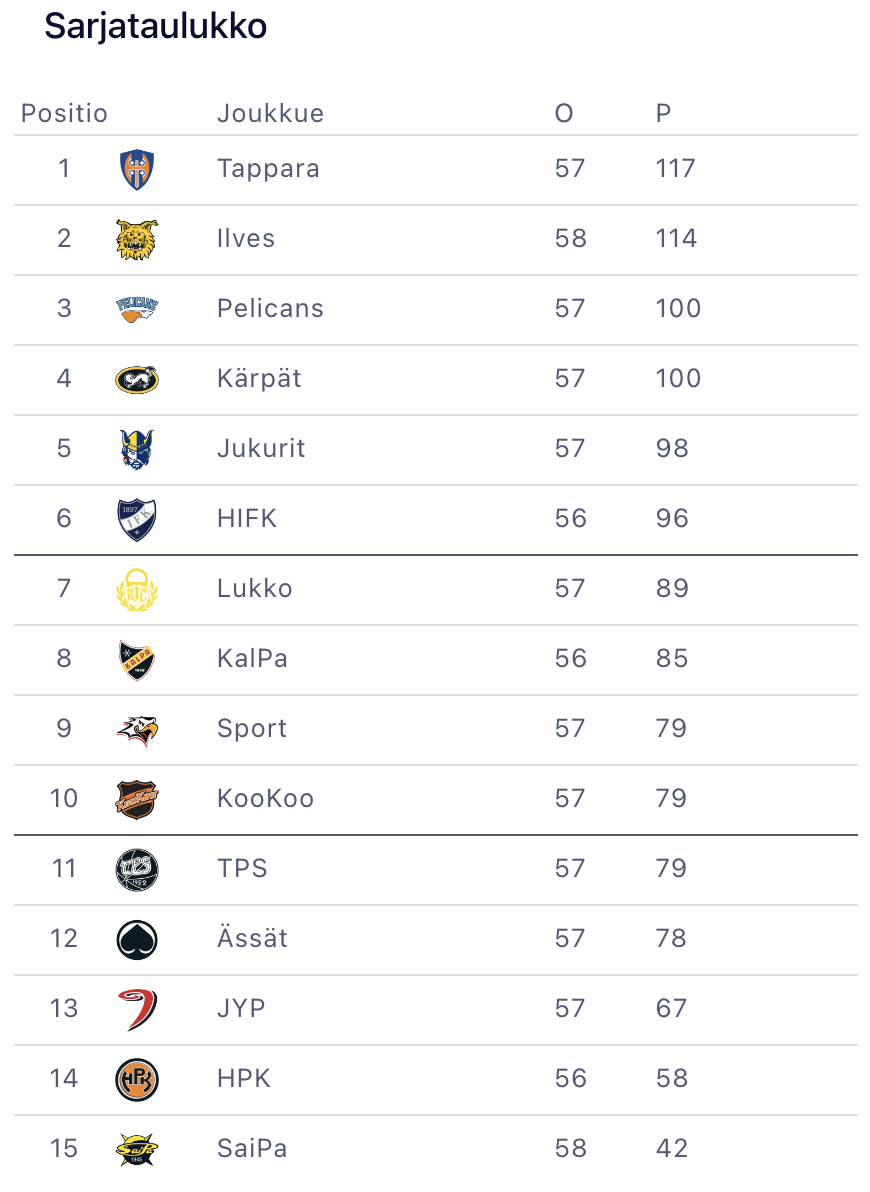Viewport: 870px width, 1192px height.
Task: Click the SaiPa team logo
Action: tap(137, 1149)
